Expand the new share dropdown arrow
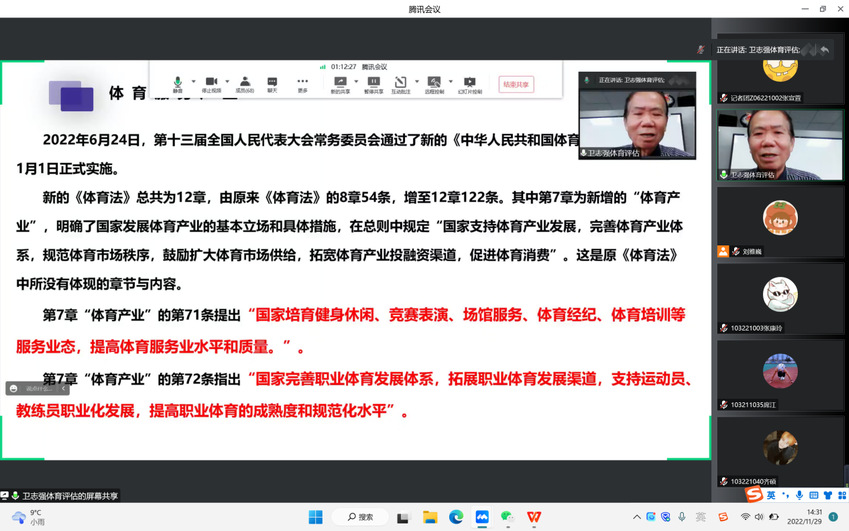 (x=355, y=82)
